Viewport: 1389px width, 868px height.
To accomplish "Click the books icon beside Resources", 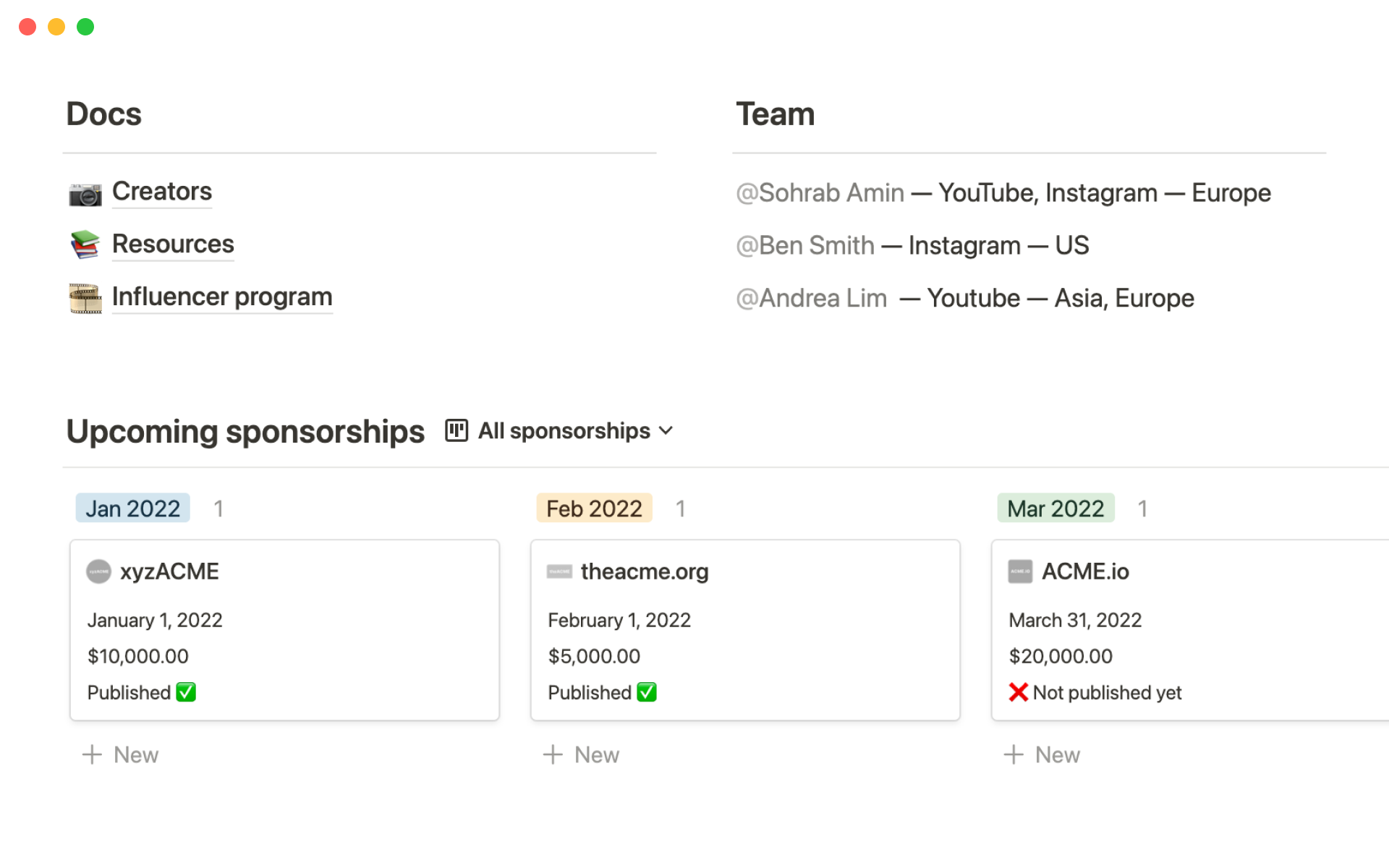I will tap(85, 244).
